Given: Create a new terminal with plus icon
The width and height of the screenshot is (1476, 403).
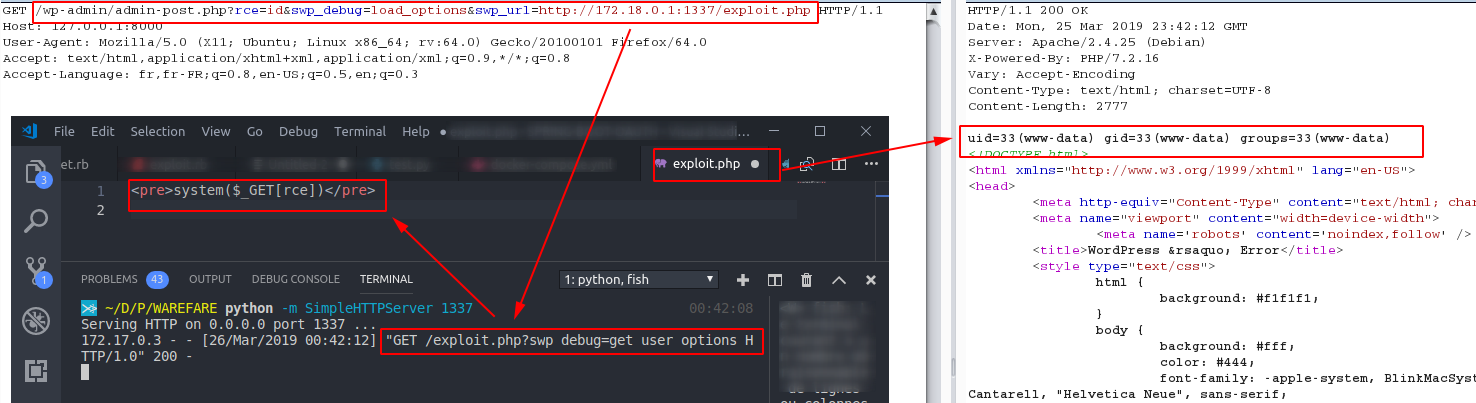Looking at the screenshot, I should point(743,280).
